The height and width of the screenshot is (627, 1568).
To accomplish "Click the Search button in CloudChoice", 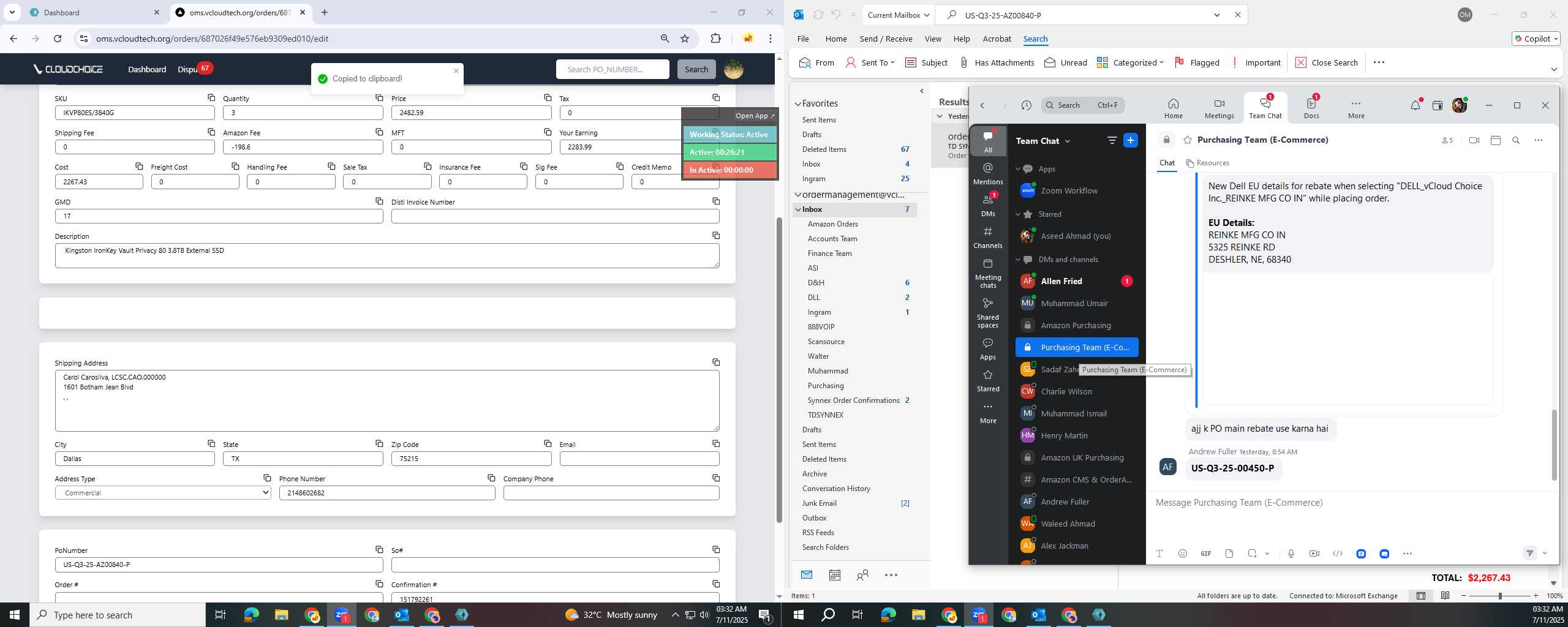I will [x=696, y=69].
